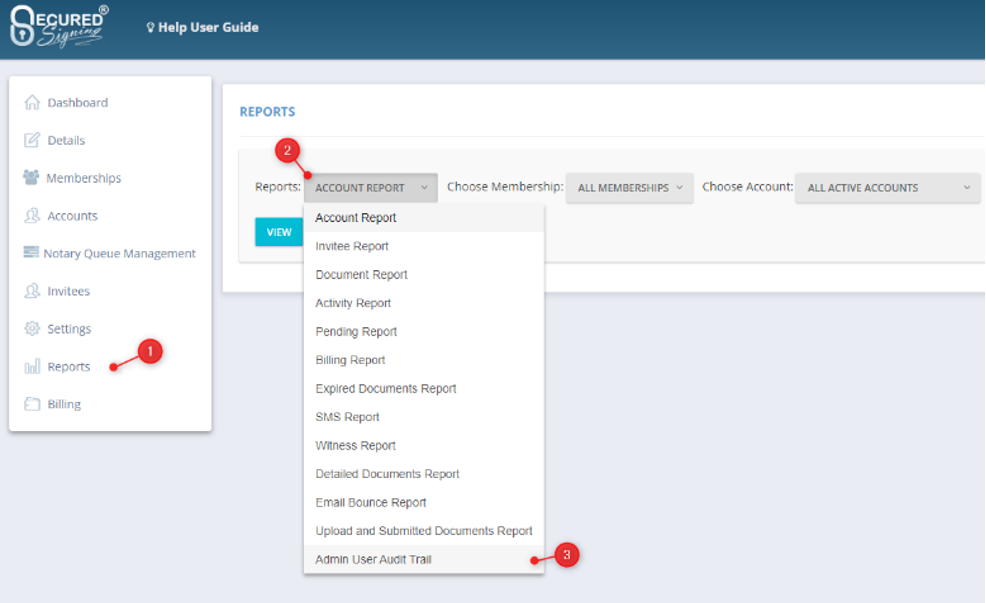This screenshot has width=986, height=603.
Task: Pick Expired Documents Report from list
Action: coord(385,389)
